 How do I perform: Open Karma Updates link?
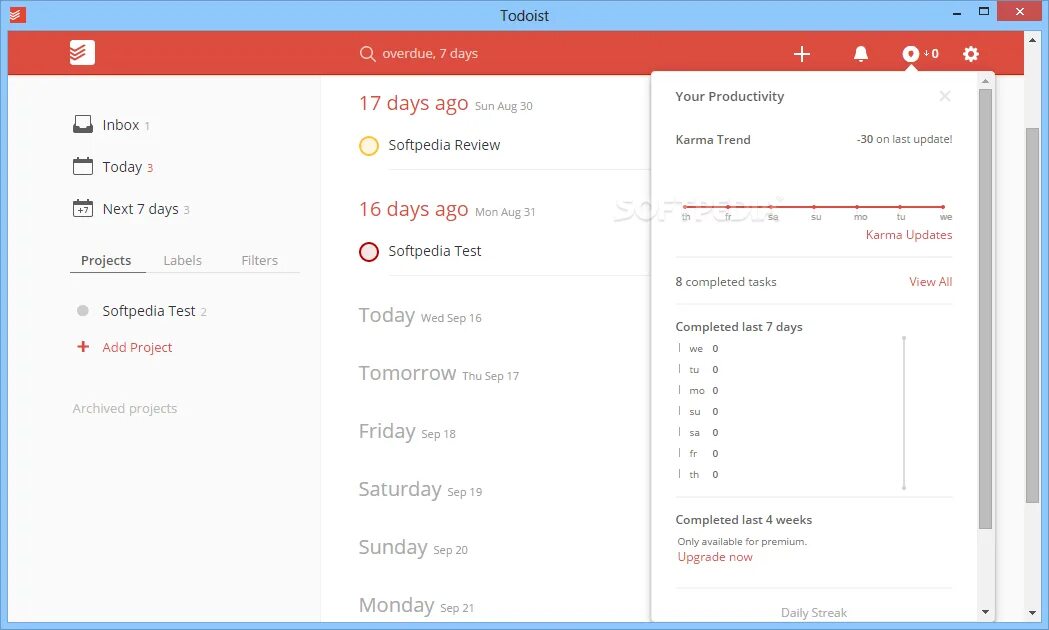coord(909,235)
